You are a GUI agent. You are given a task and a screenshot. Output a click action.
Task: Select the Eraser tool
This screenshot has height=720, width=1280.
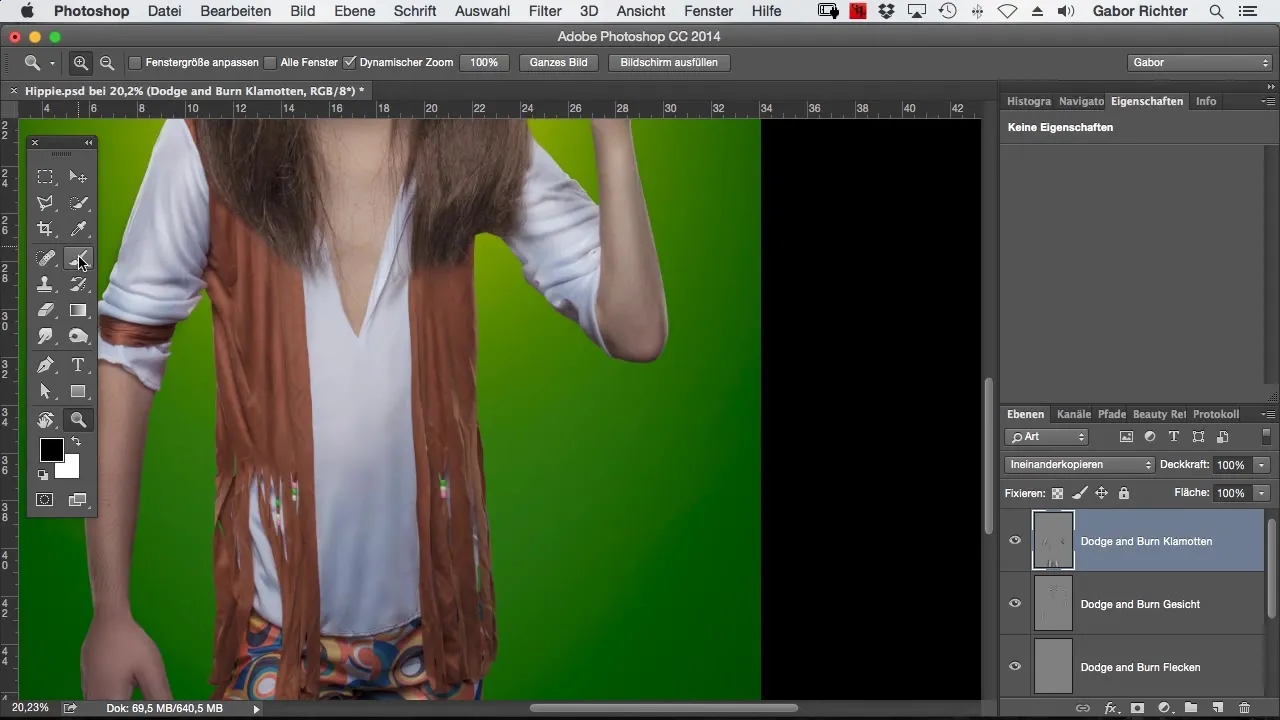point(45,310)
